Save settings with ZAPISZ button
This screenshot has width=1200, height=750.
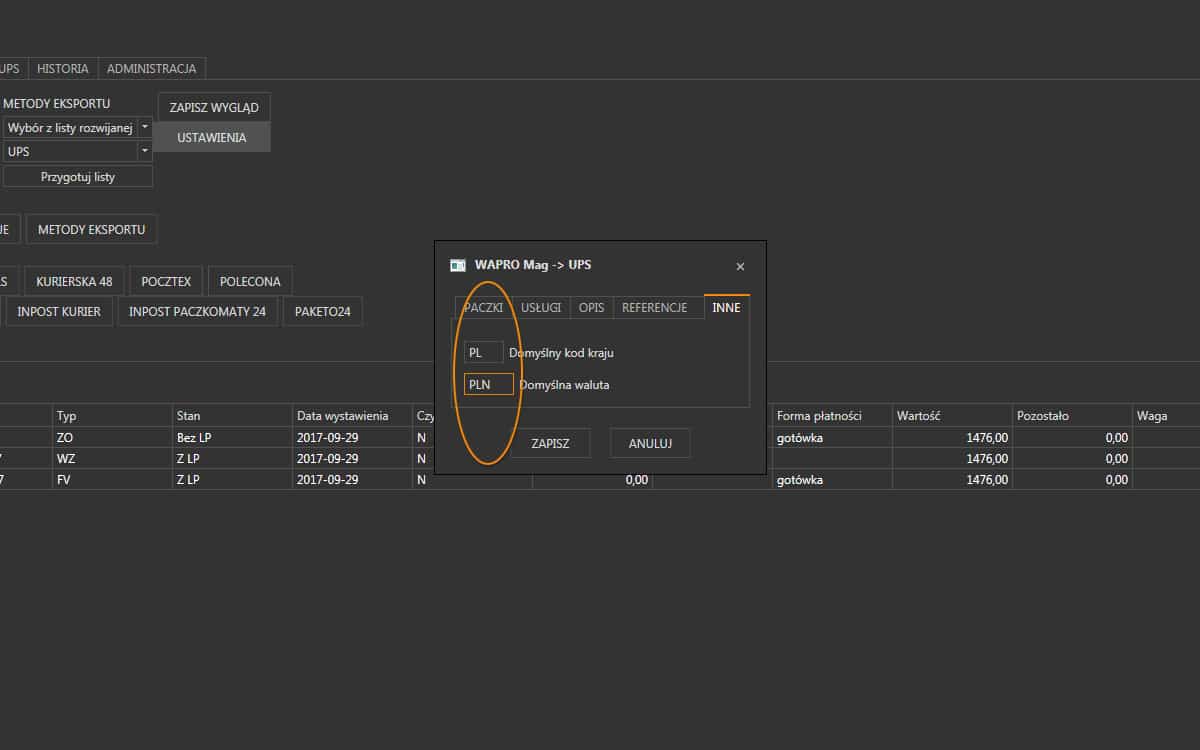550,443
